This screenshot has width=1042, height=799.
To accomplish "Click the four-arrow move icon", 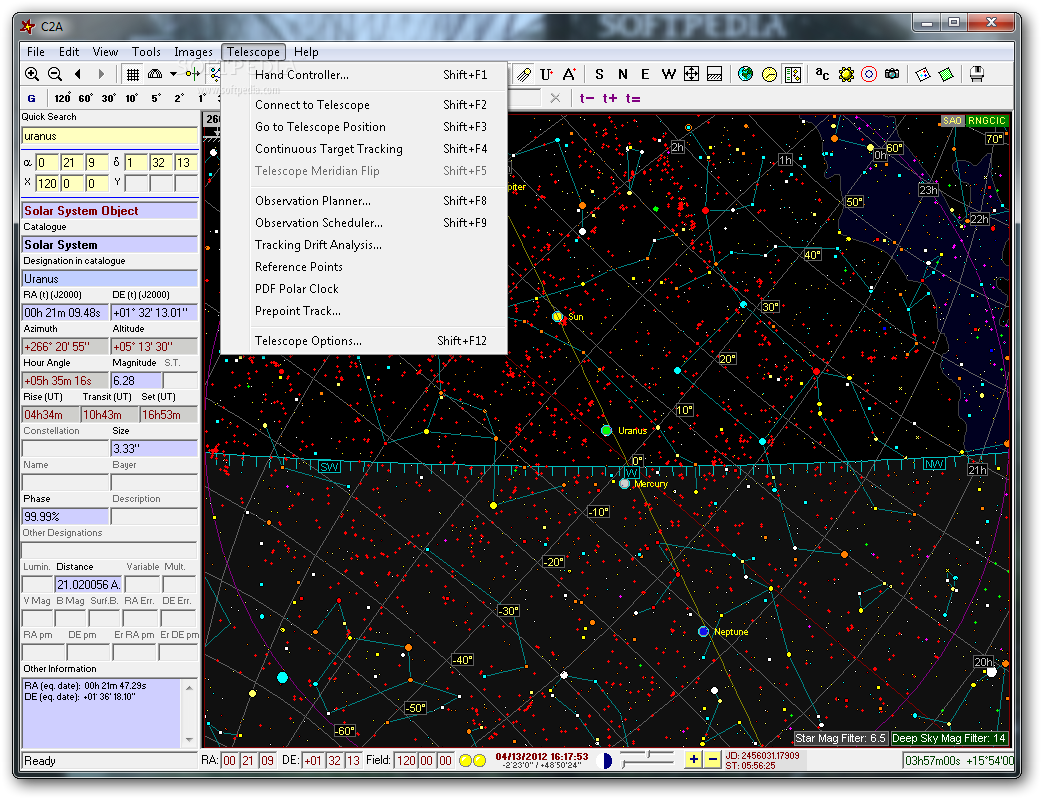I will pos(691,74).
